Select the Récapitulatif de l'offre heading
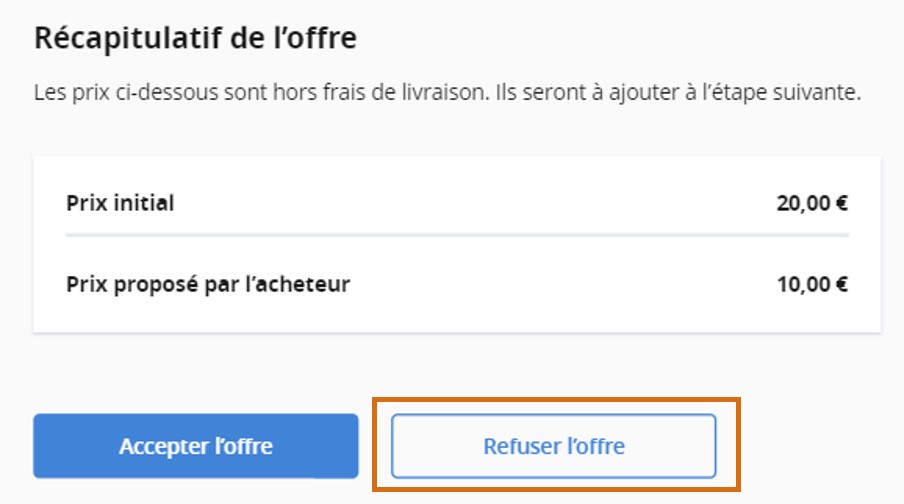904x504 pixels. coord(196,39)
